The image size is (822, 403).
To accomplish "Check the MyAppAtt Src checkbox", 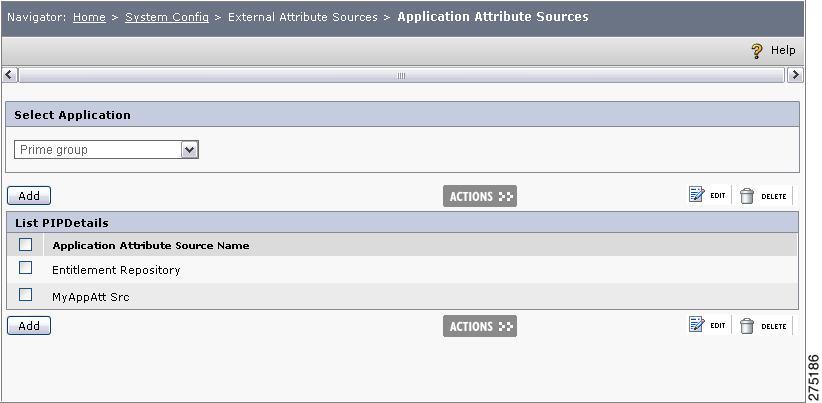I will pyautogui.click(x=25, y=295).
